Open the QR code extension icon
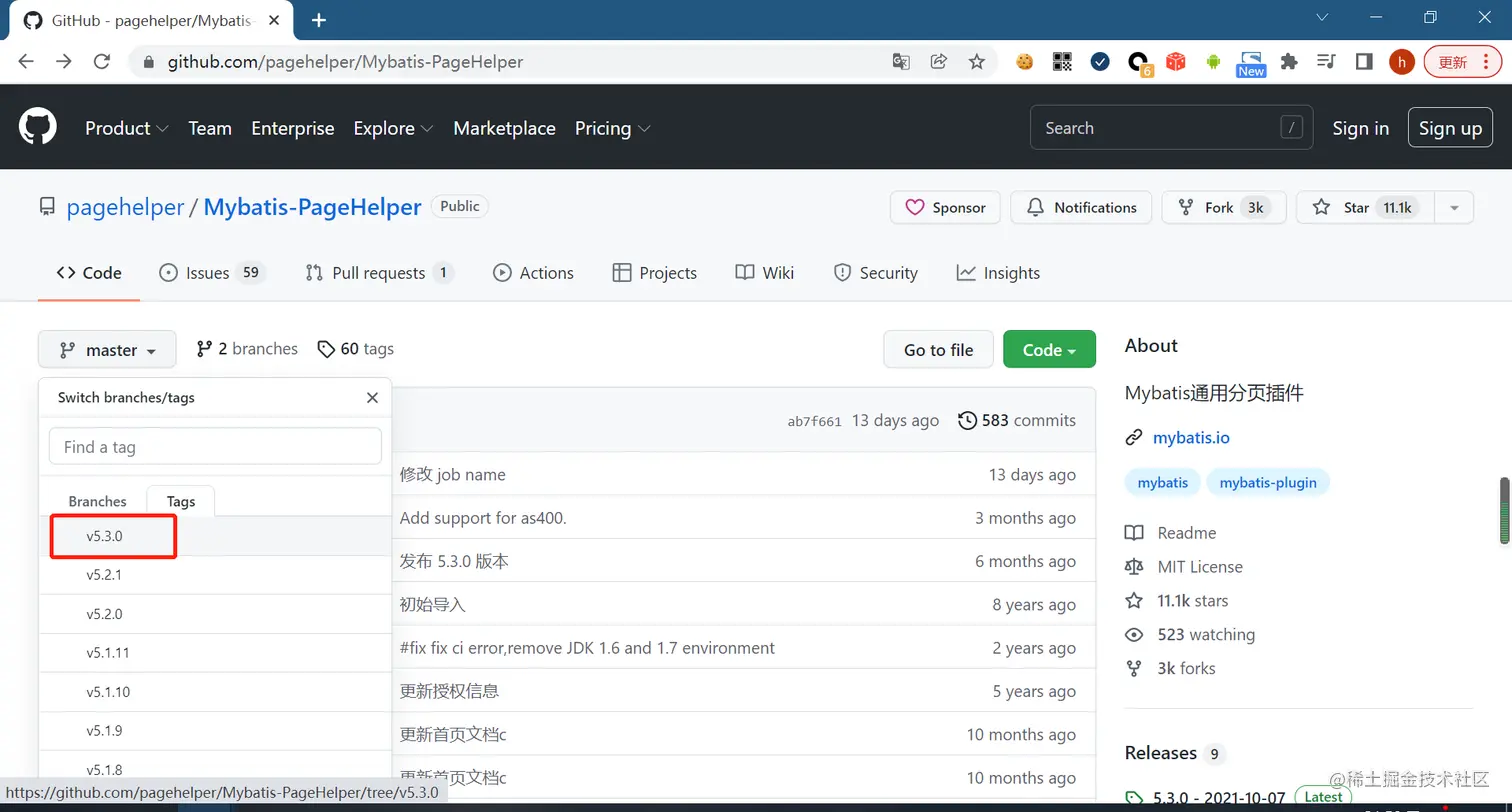Viewport: 1512px width, 812px height. pos(1062,62)
